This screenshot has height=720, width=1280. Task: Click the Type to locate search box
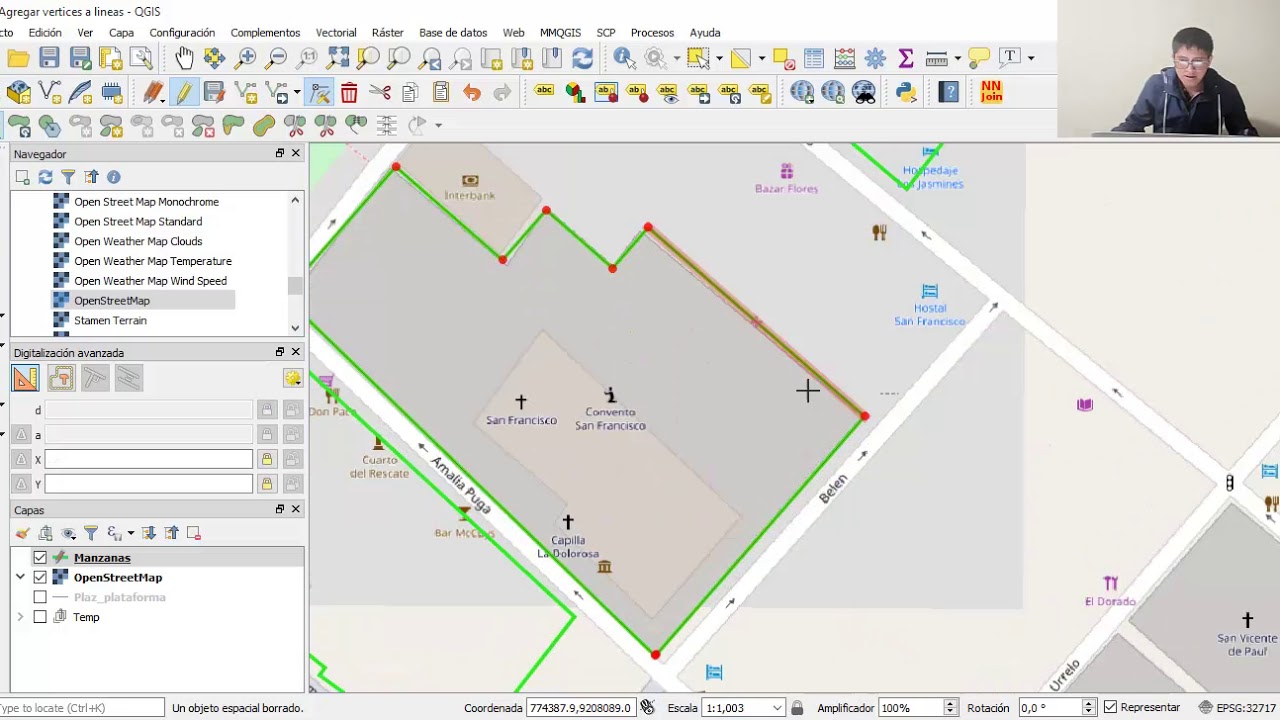tap(81, 708)
